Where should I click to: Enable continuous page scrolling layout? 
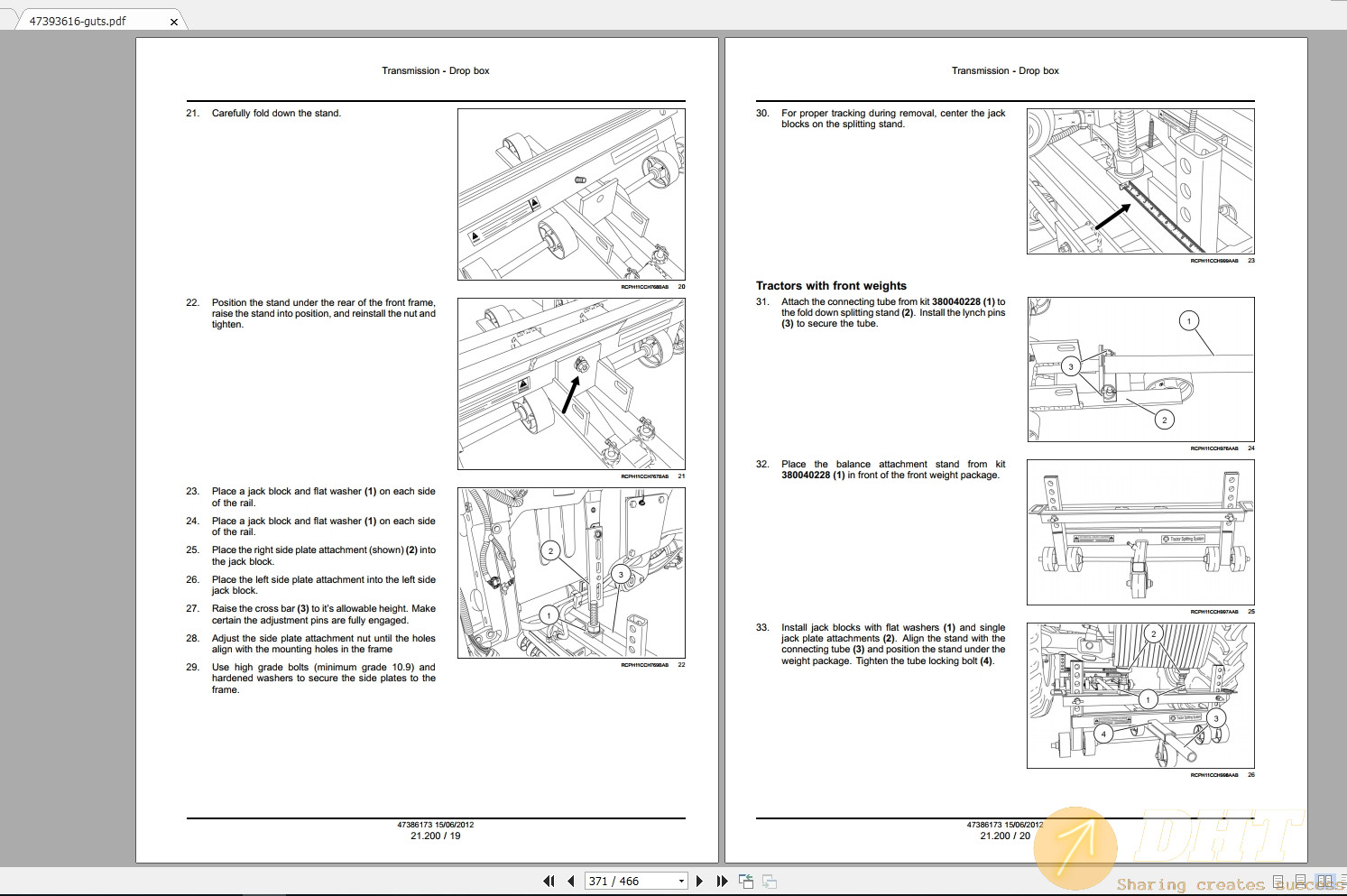click(1302, 881)
